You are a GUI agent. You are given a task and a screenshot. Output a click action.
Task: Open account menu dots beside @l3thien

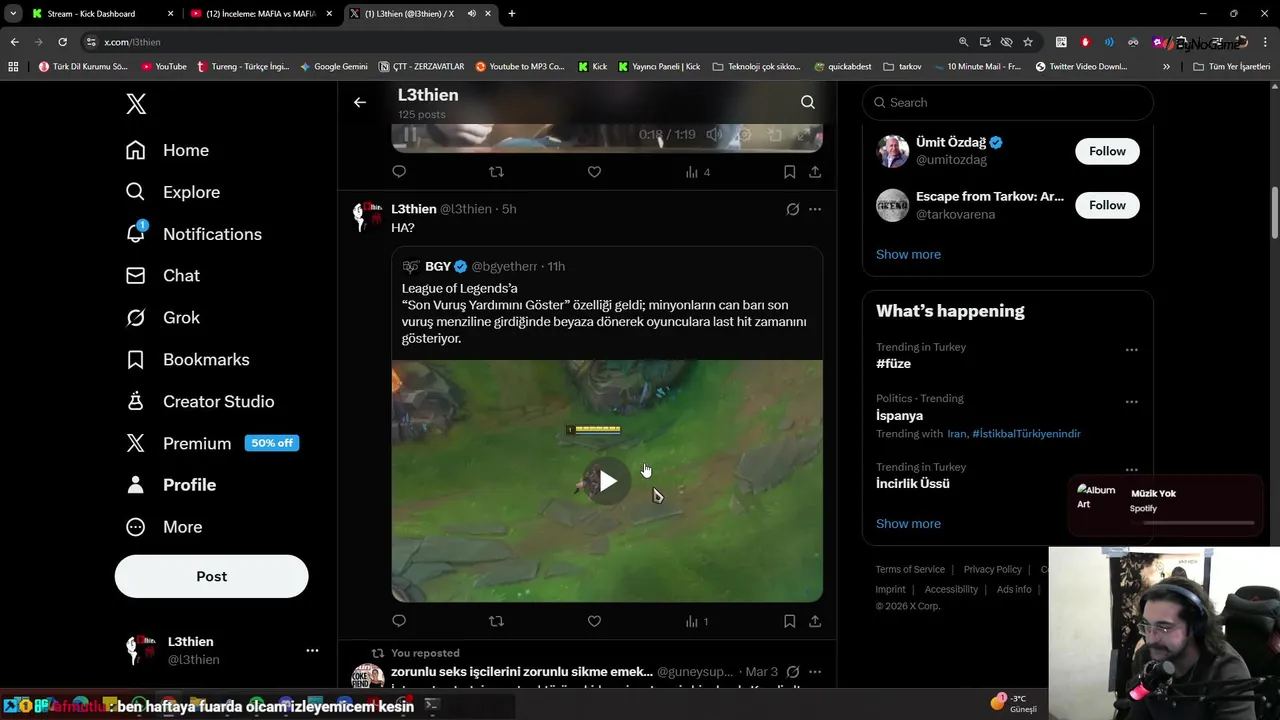click(x=312, y=650)
